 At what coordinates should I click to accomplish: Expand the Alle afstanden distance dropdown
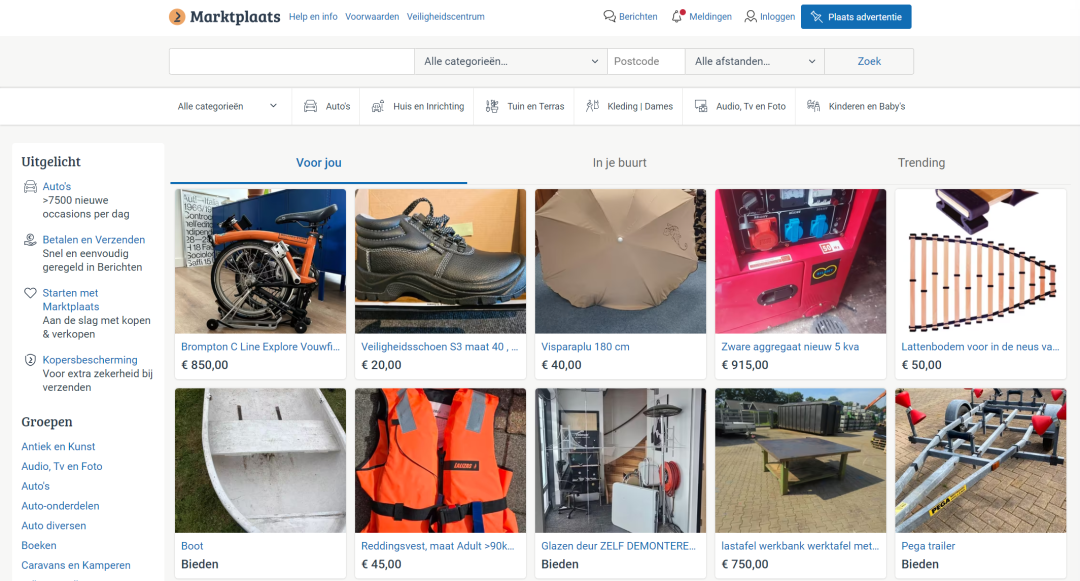[754, 62]
